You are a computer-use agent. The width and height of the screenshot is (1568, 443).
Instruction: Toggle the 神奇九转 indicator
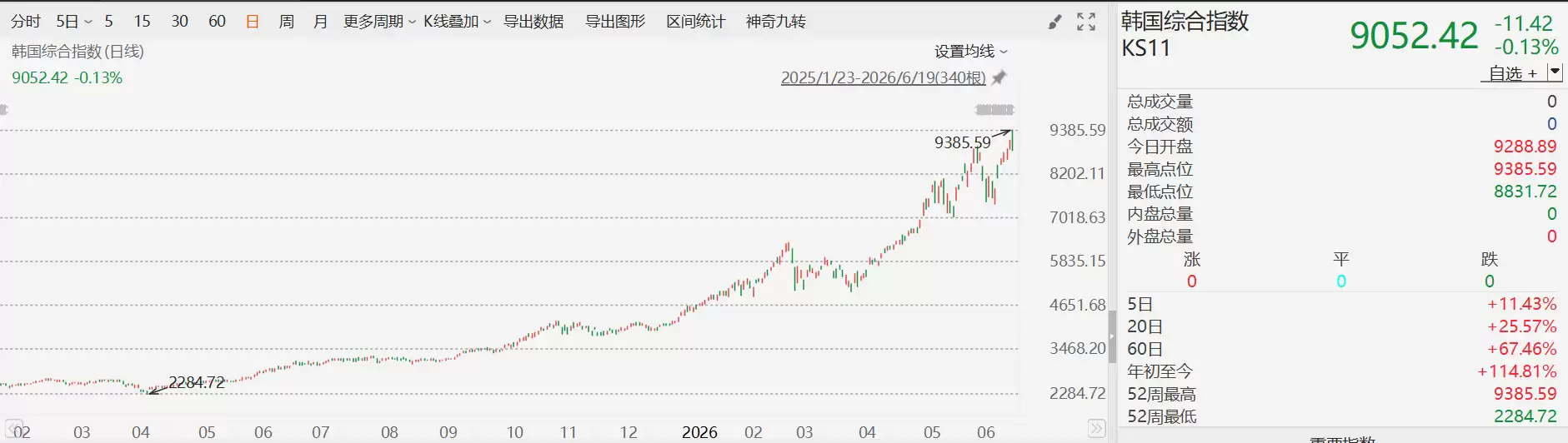point(776,22)
